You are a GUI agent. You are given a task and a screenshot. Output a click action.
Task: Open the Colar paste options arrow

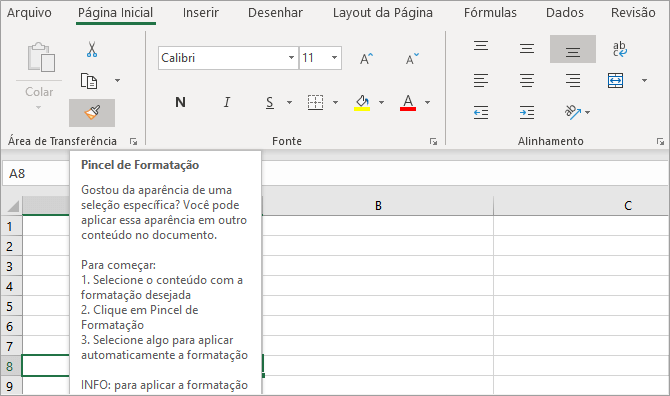[x=38, y=107]
